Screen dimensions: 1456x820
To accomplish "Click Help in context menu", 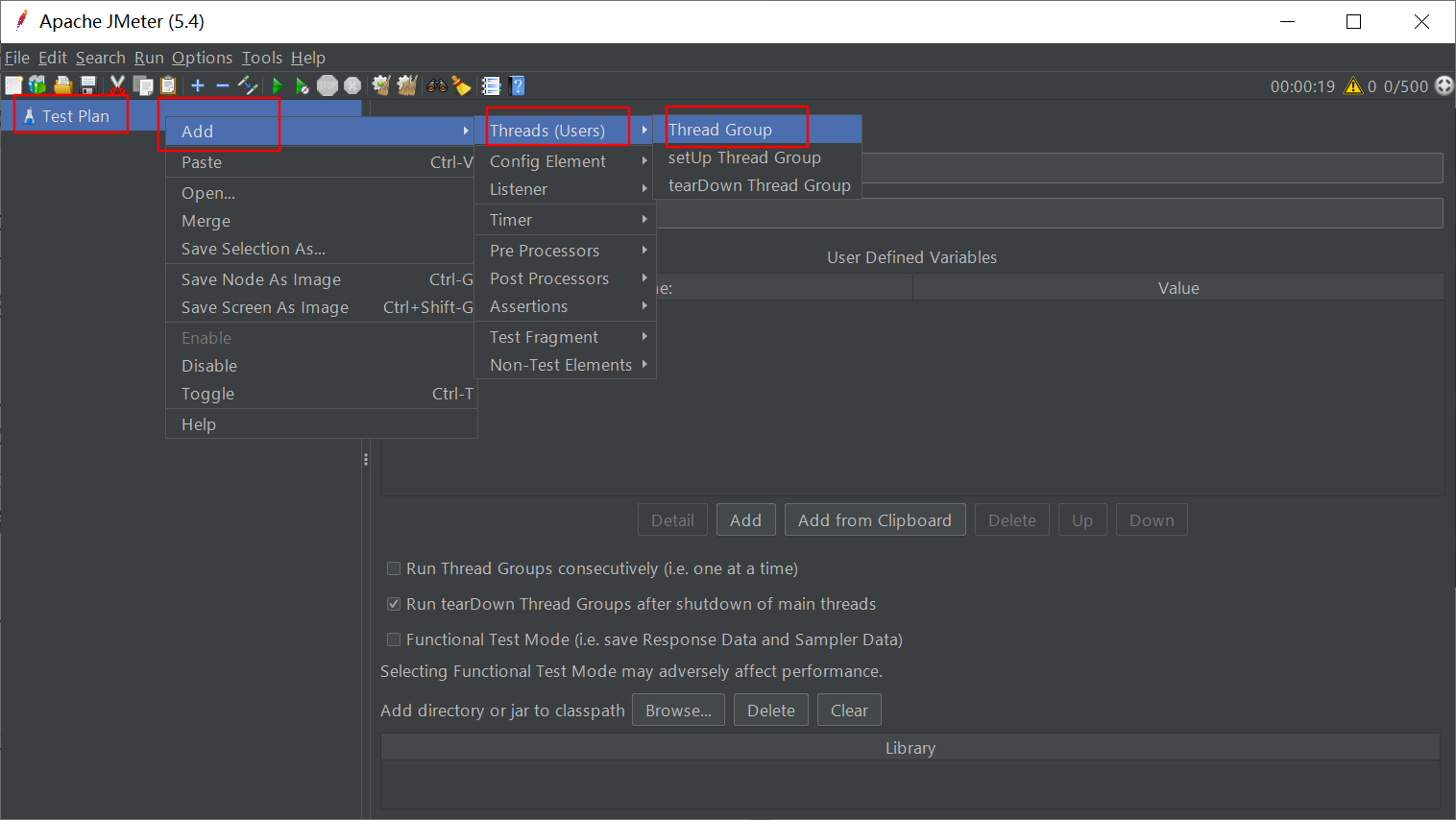I will (321, 424).
